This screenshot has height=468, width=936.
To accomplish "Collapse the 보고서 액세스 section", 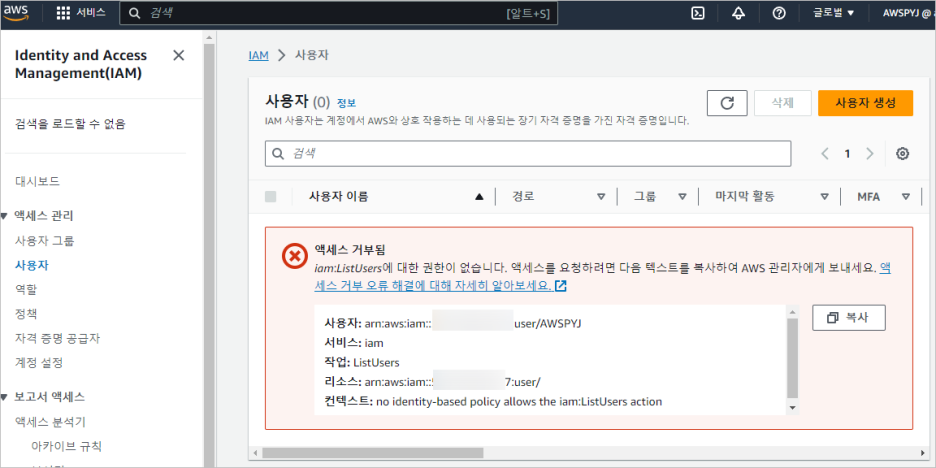I will tap(4, 397).
